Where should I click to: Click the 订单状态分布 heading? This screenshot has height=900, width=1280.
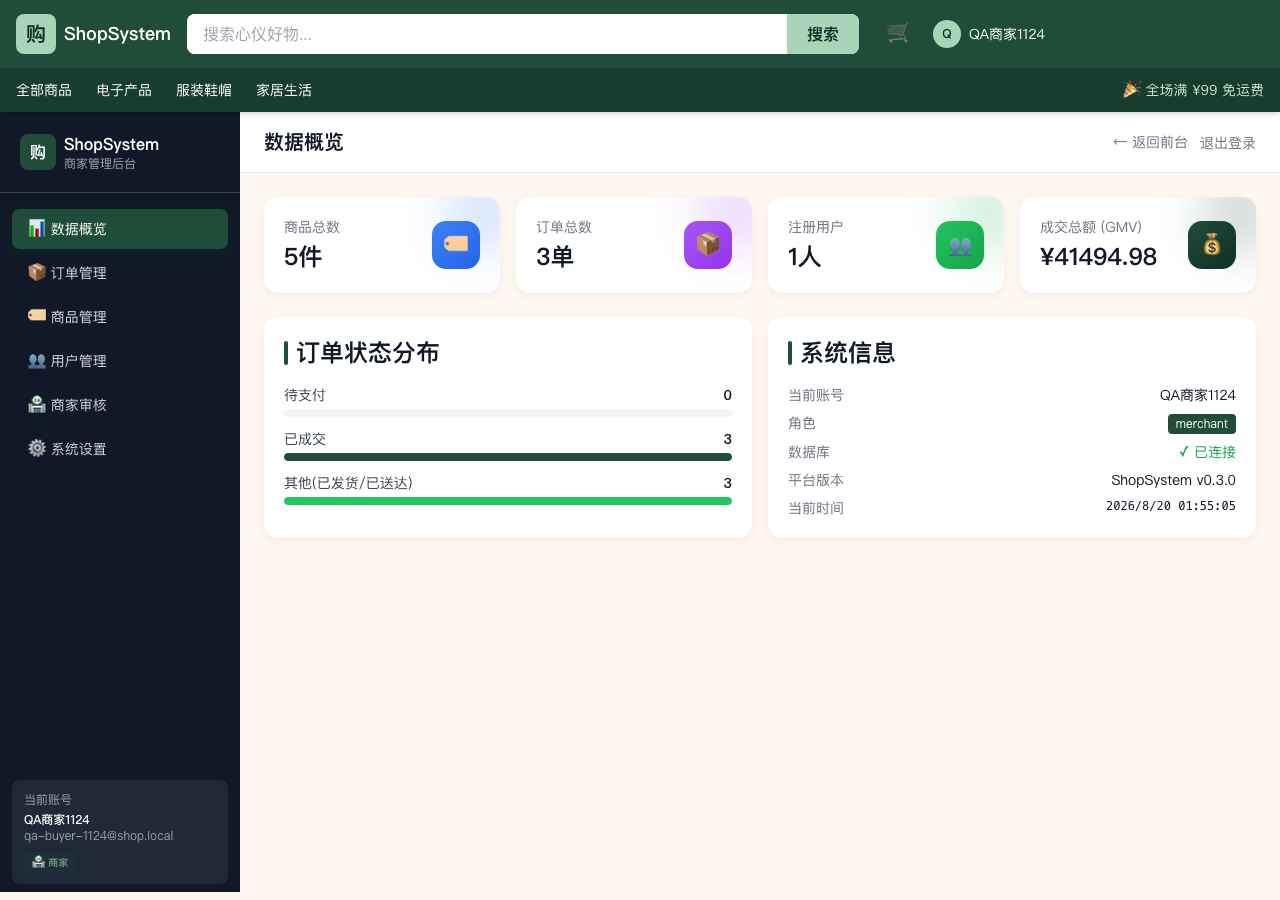(x=368, y=353)
